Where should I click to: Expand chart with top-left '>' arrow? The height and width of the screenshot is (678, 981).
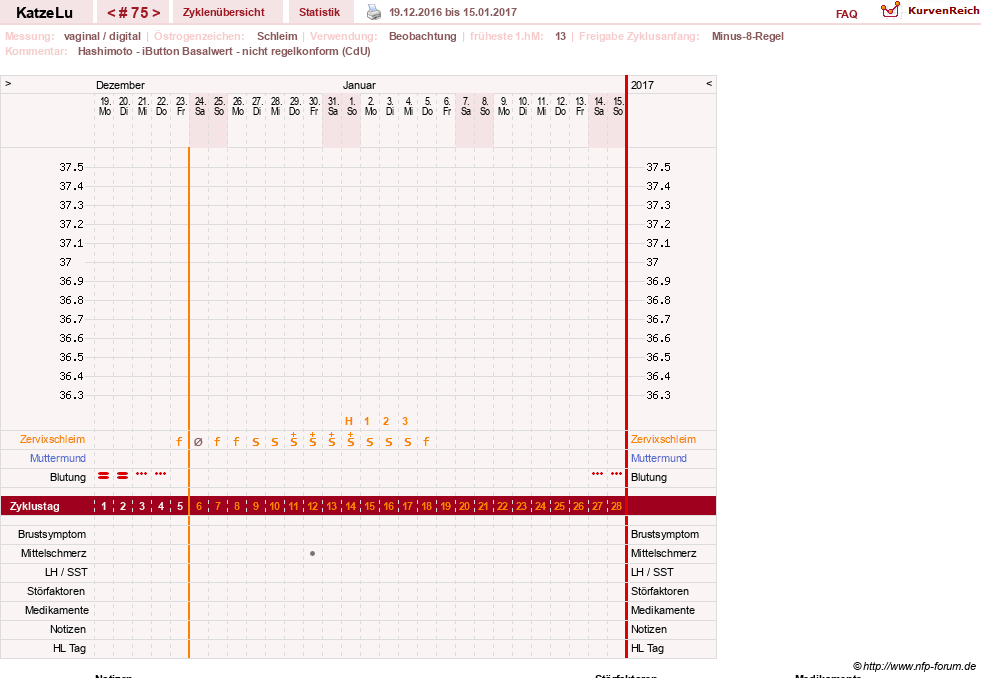[x=8, y=83]
